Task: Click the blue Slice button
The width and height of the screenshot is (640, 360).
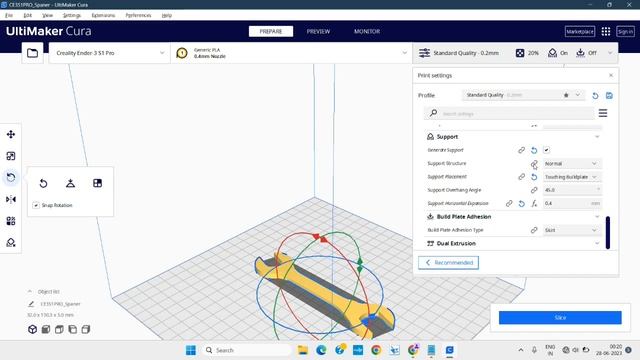Action: (560, 318)
